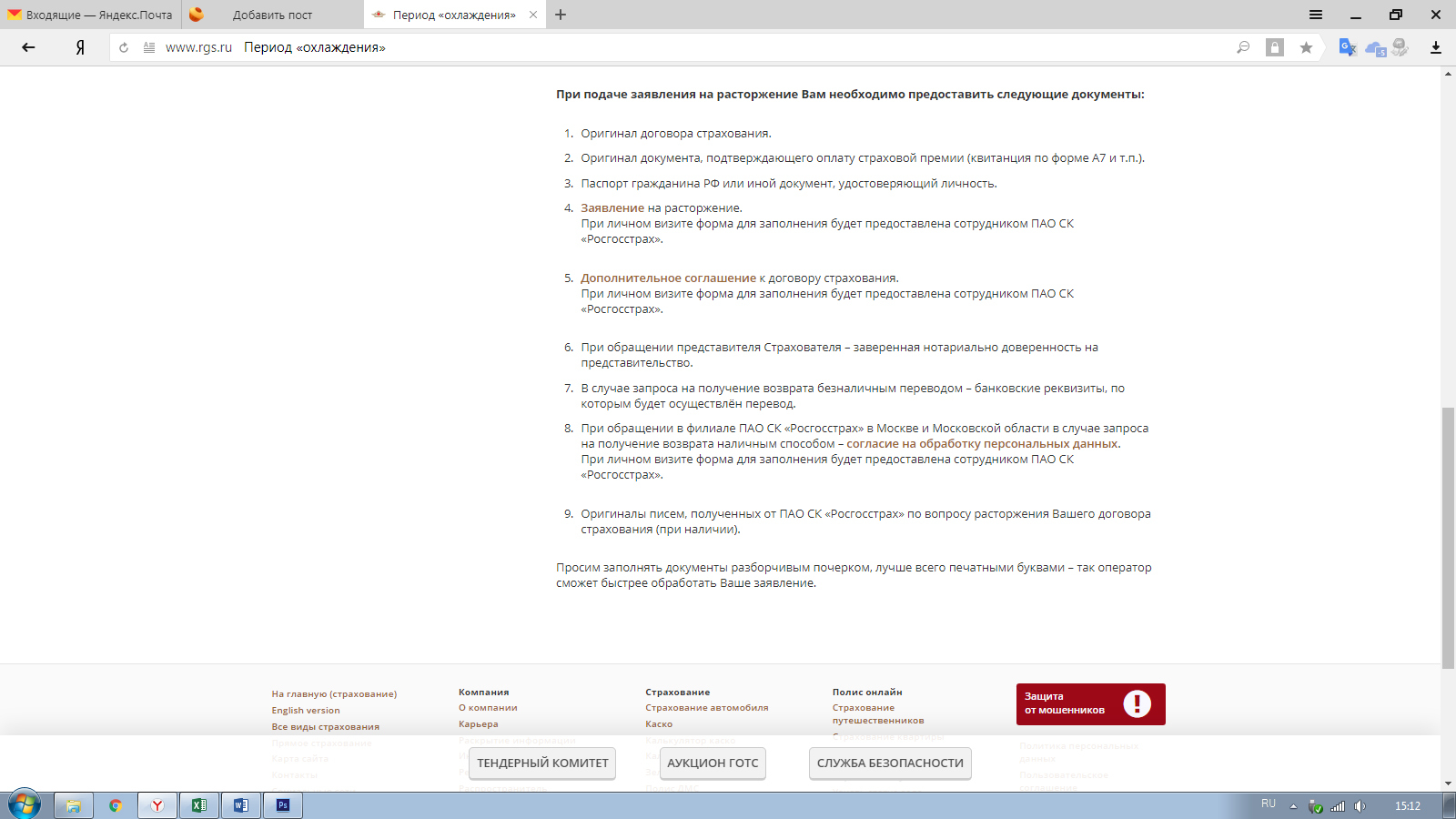Image resolution: width=1456 pixels, height=819 pixels.
Task: Open Google Chrome from the taskbar
Action: [116, 805]
